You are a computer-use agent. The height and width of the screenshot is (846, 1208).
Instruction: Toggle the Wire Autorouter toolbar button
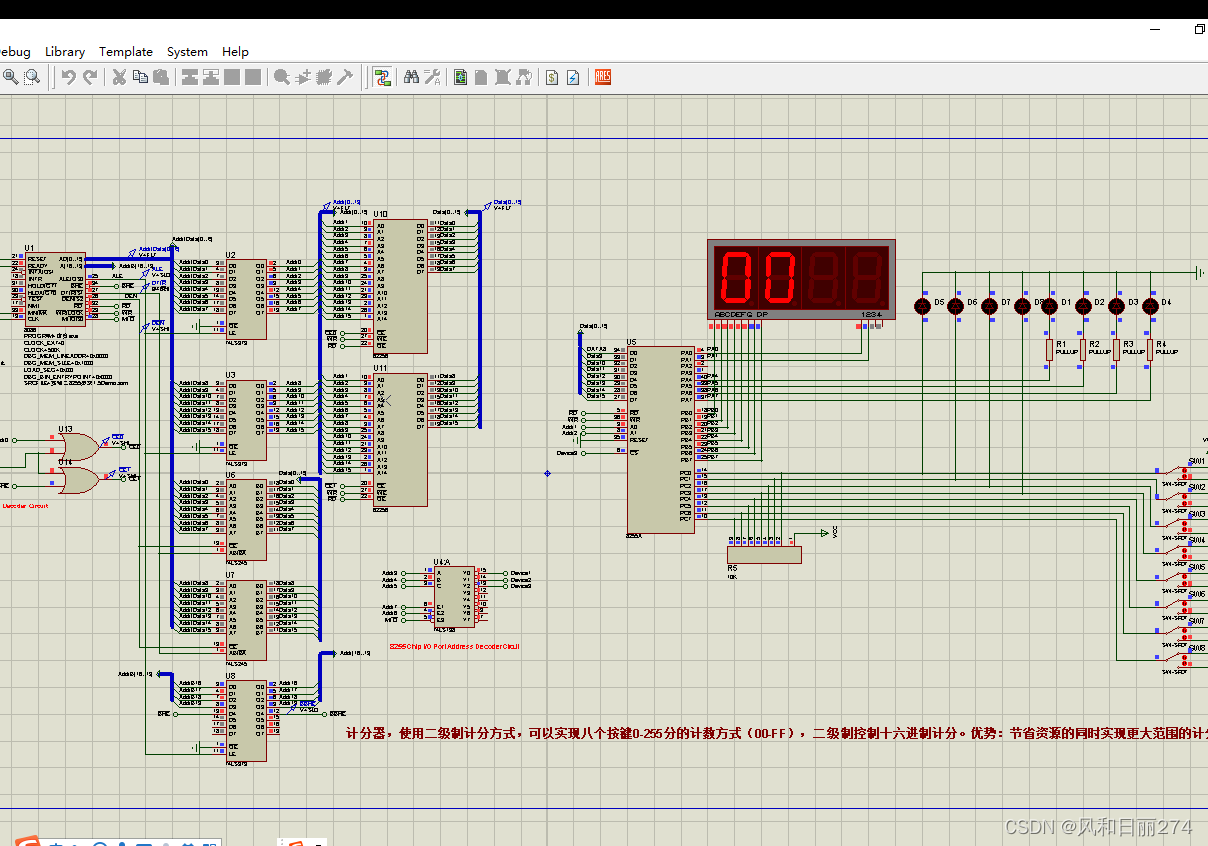381,77
